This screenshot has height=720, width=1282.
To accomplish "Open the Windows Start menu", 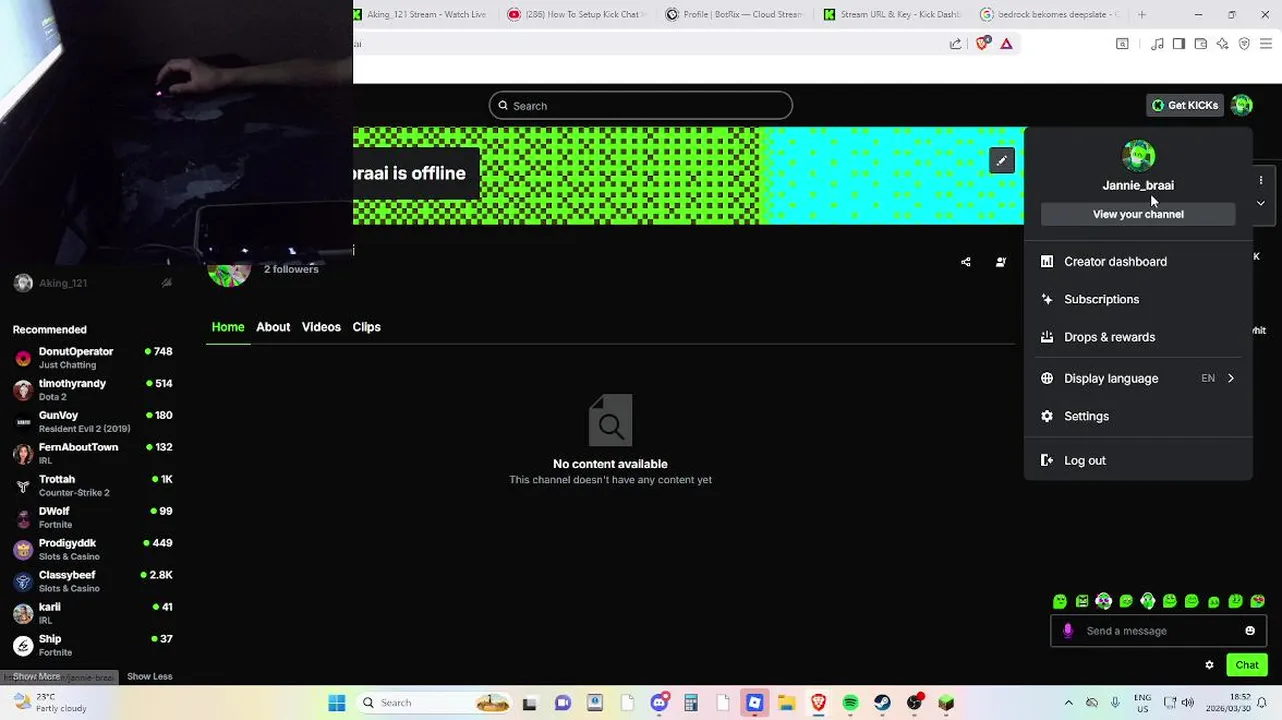I will (337, 703).
